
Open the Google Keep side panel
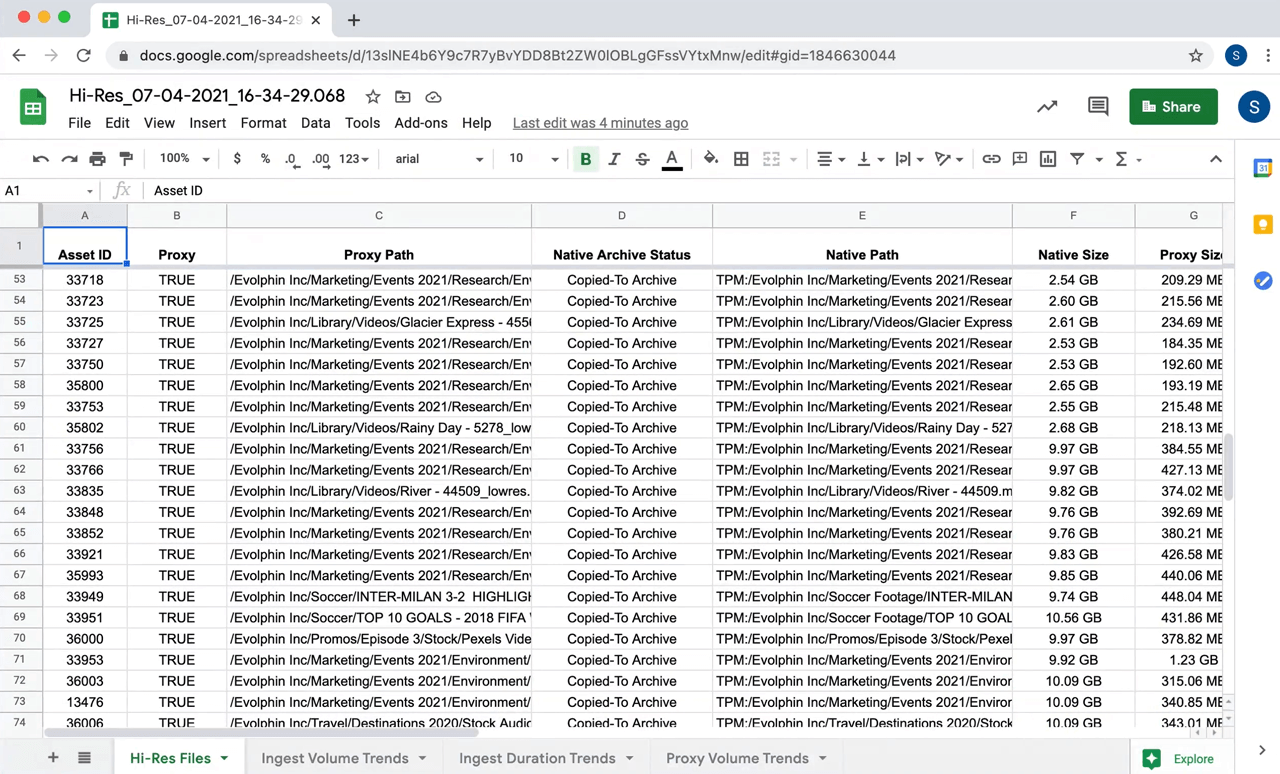[1262, 225]
